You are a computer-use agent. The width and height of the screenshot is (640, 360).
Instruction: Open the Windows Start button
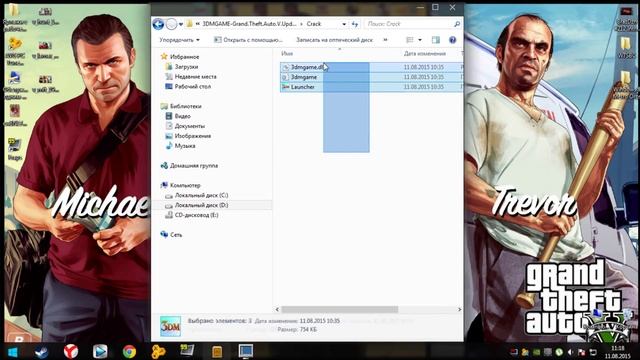pos(13,351)
